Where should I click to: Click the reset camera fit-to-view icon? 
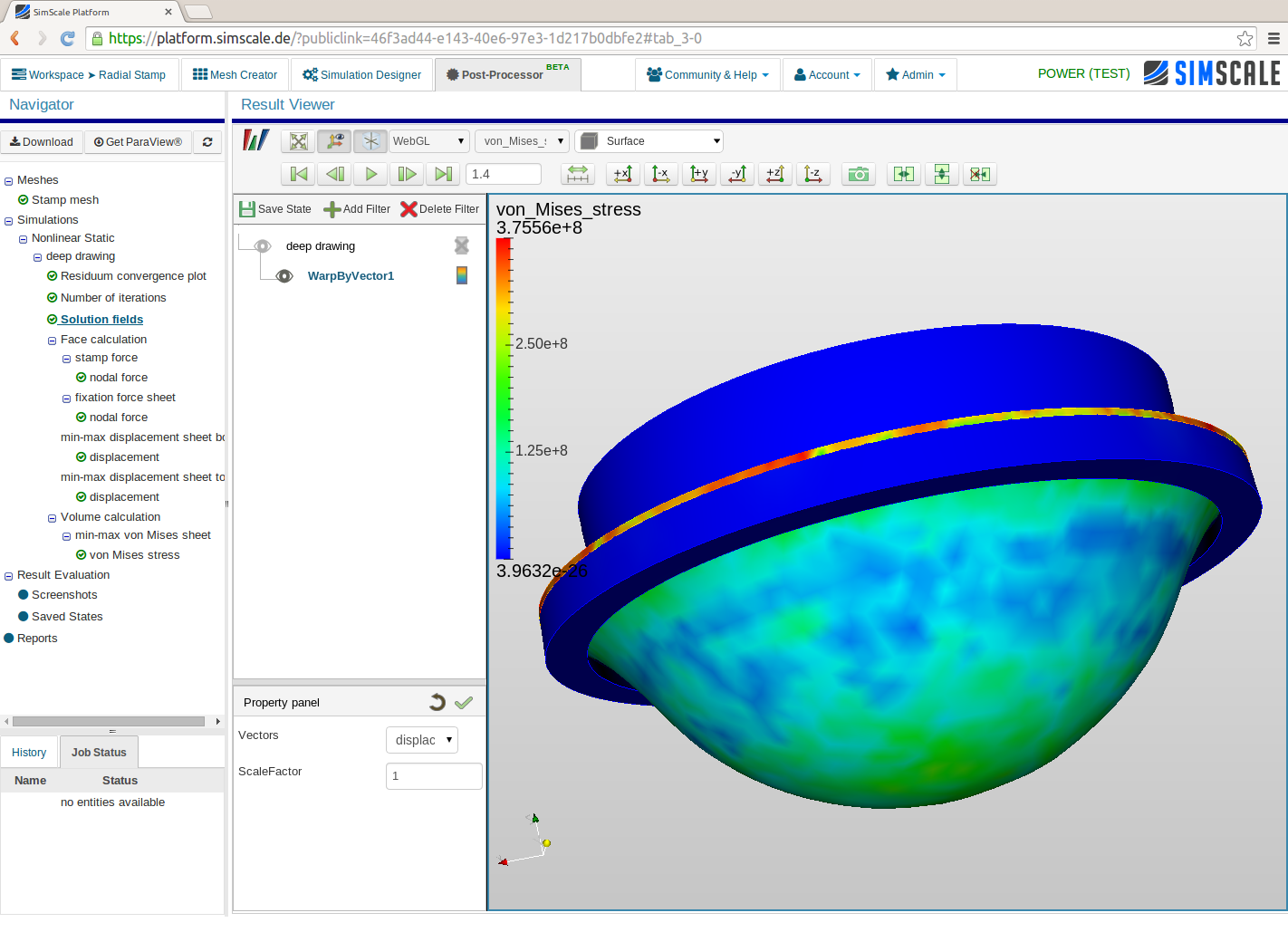point(299,141)
